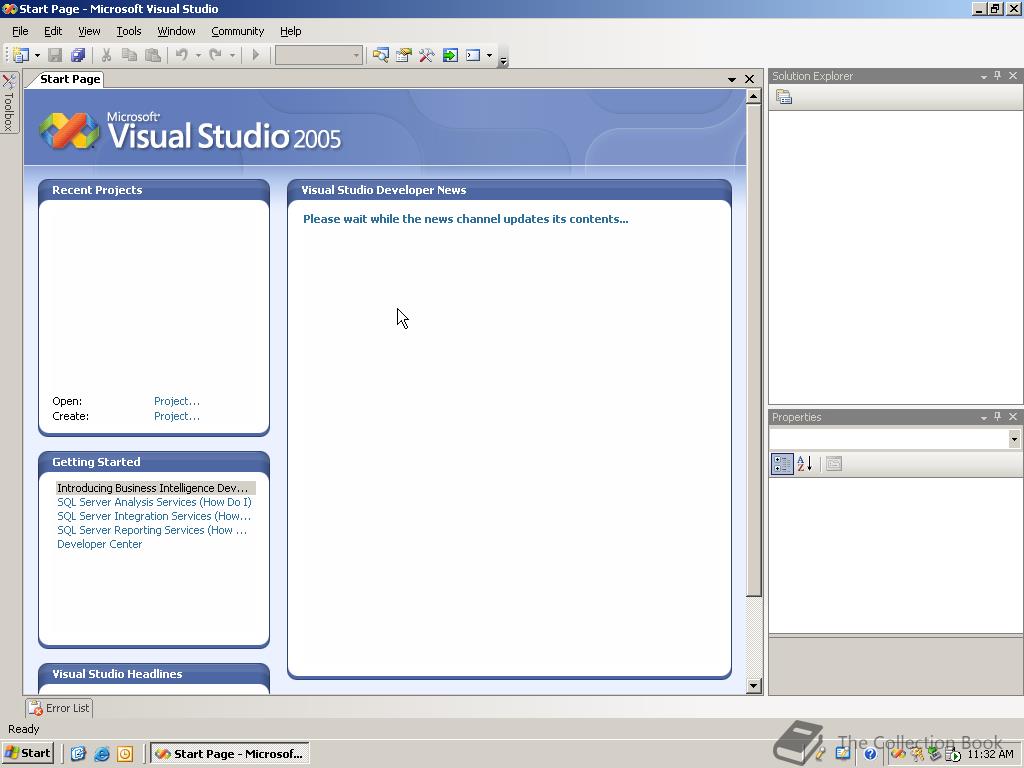Close the Solution Explorer panel

1013,76
